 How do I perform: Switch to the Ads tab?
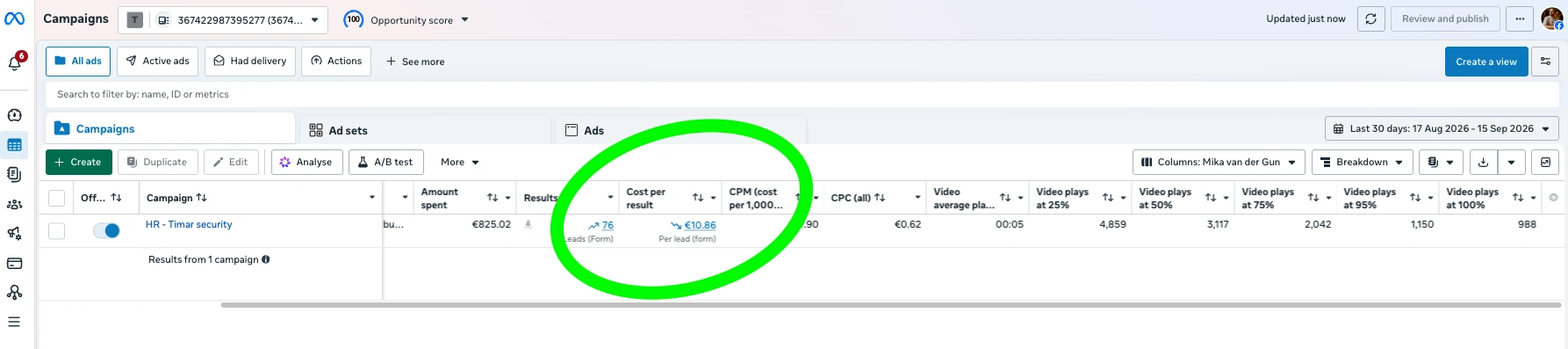click(x=681, y=130)
